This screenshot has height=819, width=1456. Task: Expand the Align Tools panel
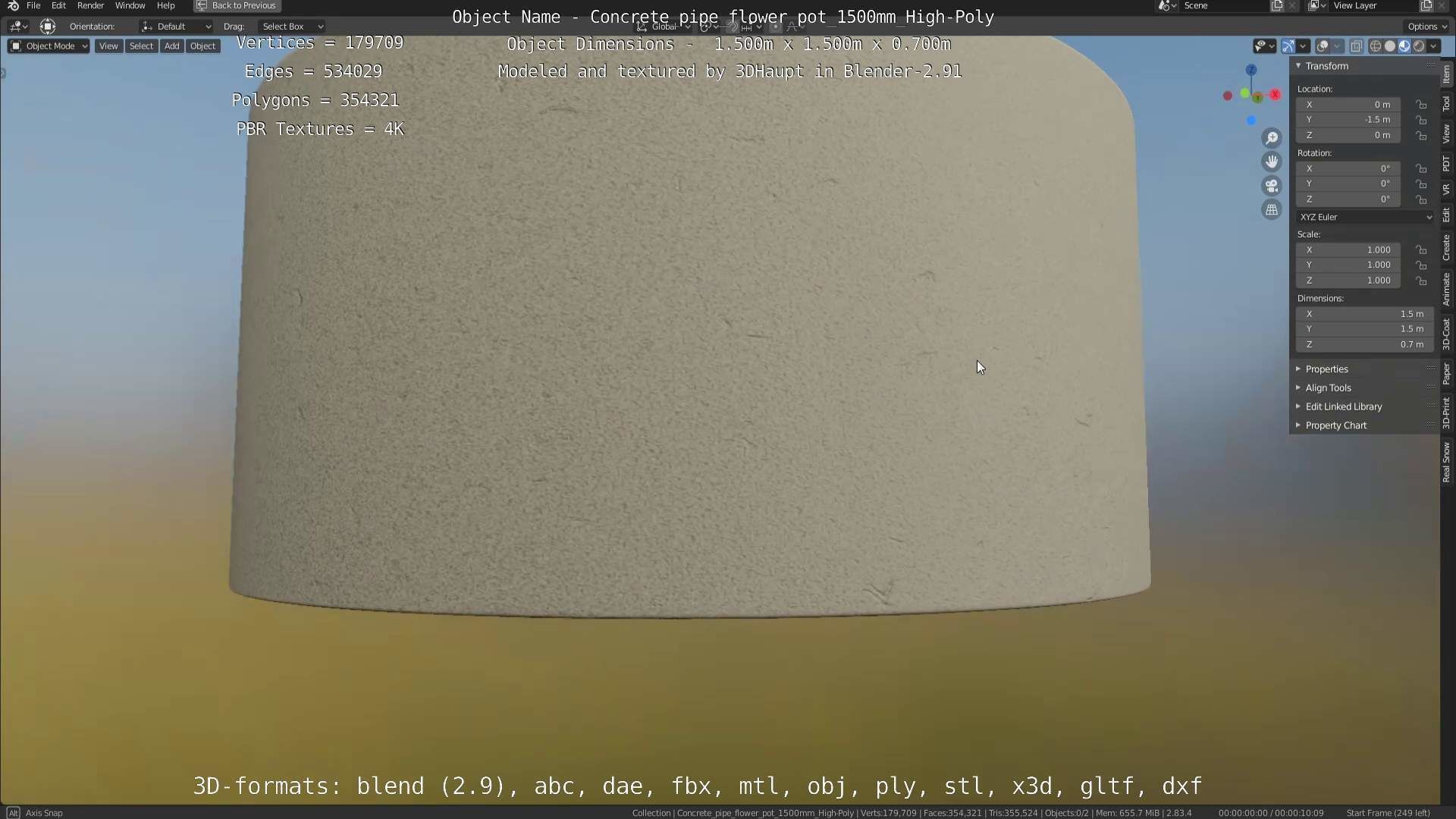point(1328,388)
